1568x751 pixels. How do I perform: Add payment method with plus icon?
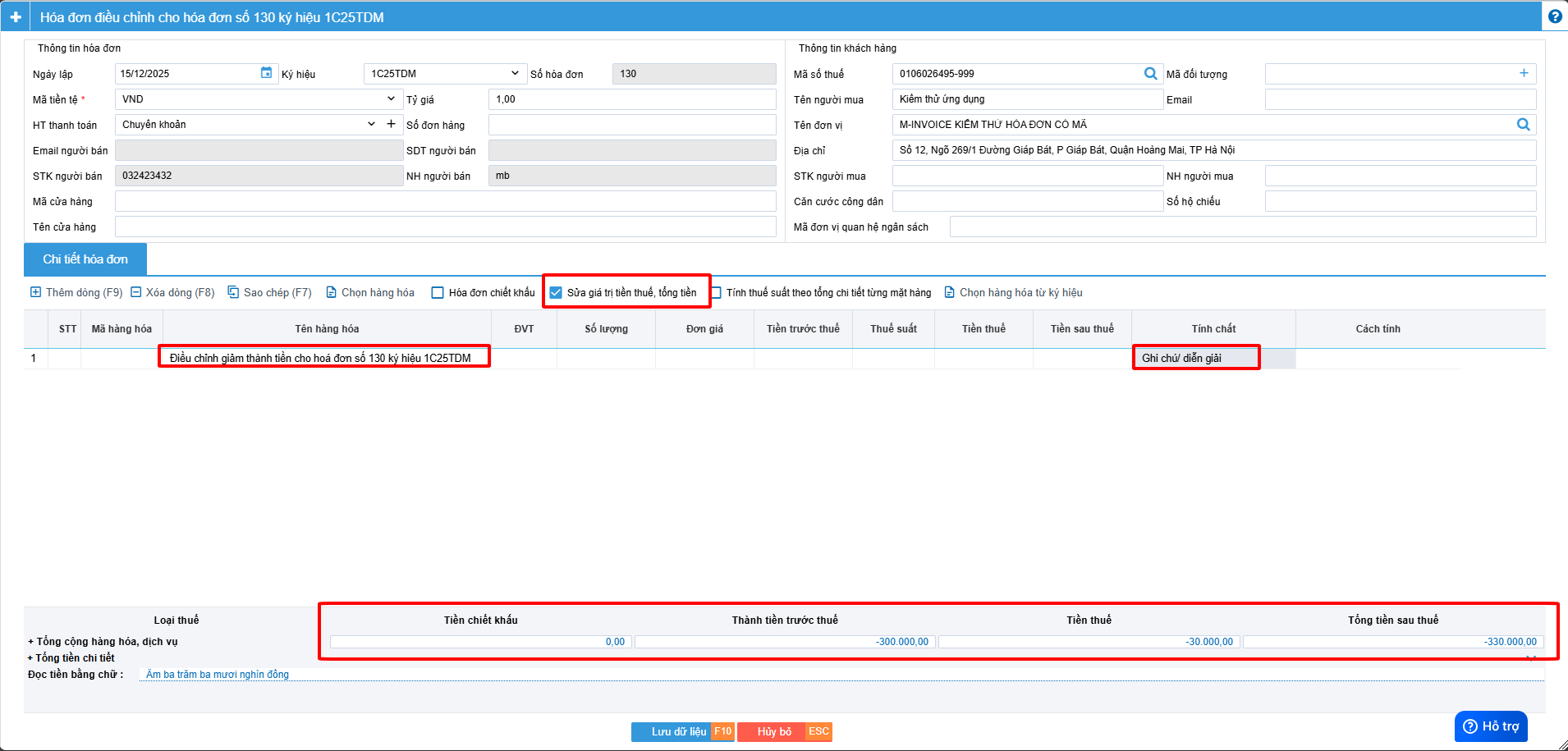coord(392,124)
